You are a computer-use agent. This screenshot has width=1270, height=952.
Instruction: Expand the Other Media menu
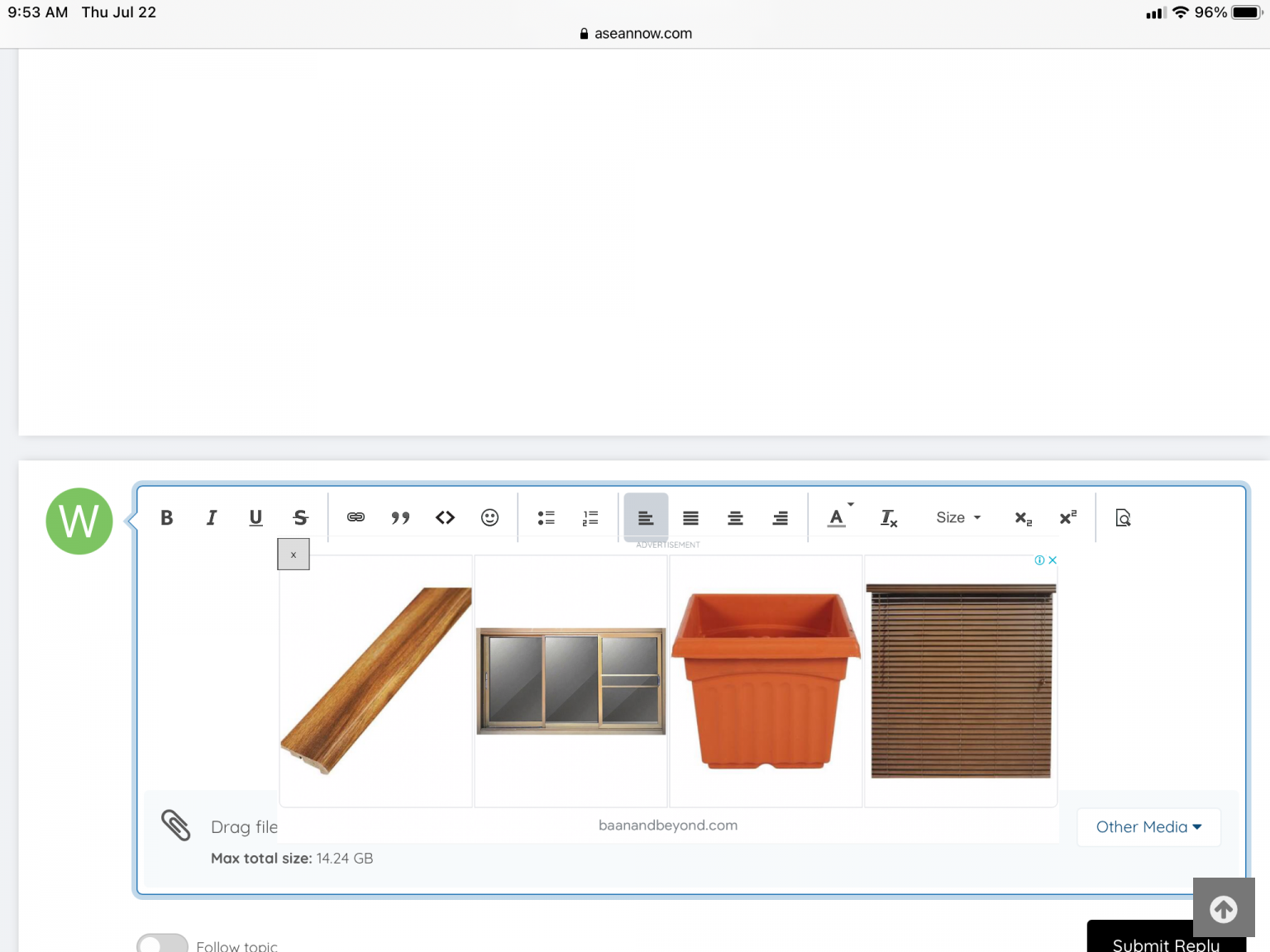(1148, 827)
